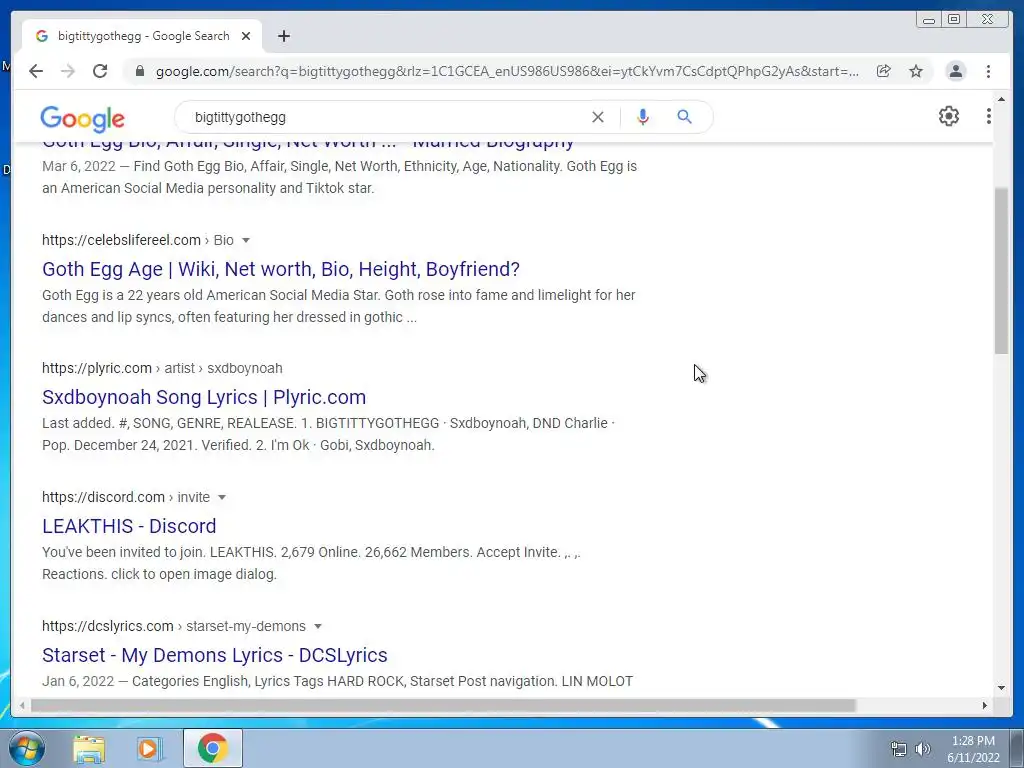This screenshot has width=1024, height=768.
Task: Expand options for dcslyrics.com result
Action: click(x=318, y=626)
